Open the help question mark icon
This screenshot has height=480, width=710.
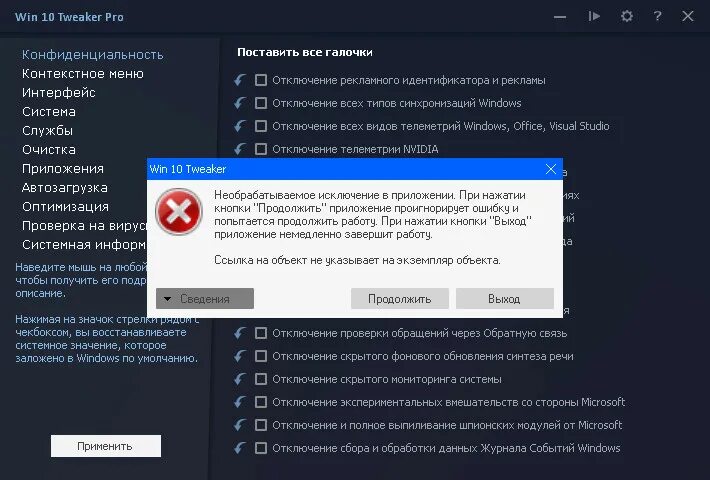tap(657, 17)
